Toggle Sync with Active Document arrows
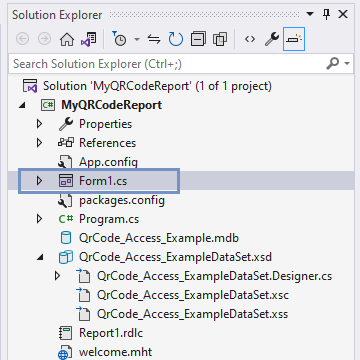 pyautogui.click(x=154, y=40)
